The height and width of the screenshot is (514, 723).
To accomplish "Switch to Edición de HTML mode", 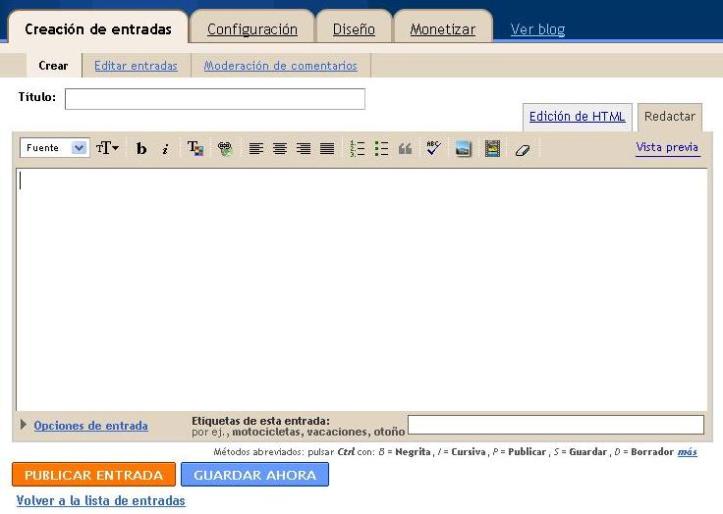I will [577, 117].
